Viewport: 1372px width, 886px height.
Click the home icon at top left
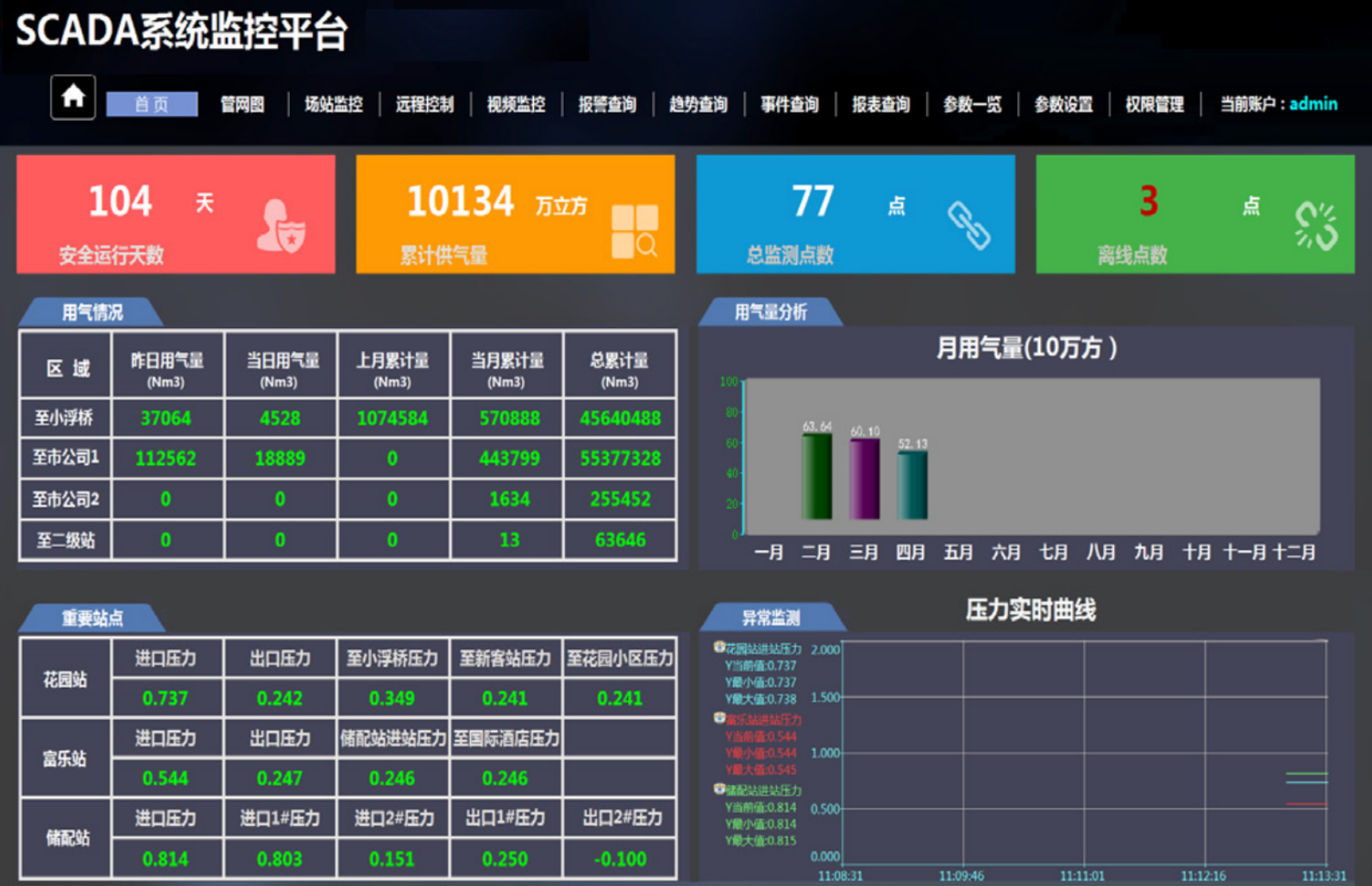(72, 97)
